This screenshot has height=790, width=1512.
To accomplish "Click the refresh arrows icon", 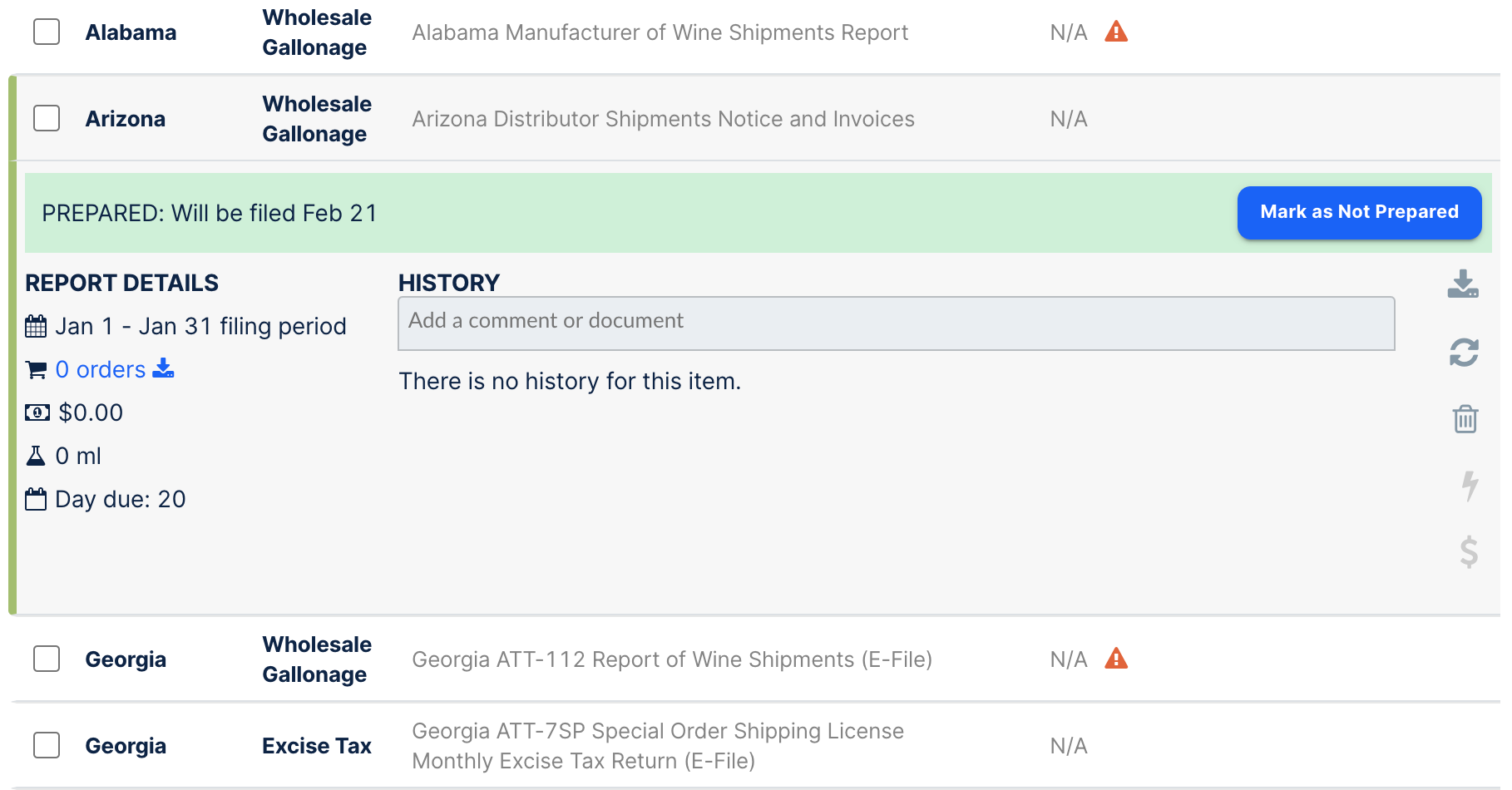I will (x=1464, y=353).
